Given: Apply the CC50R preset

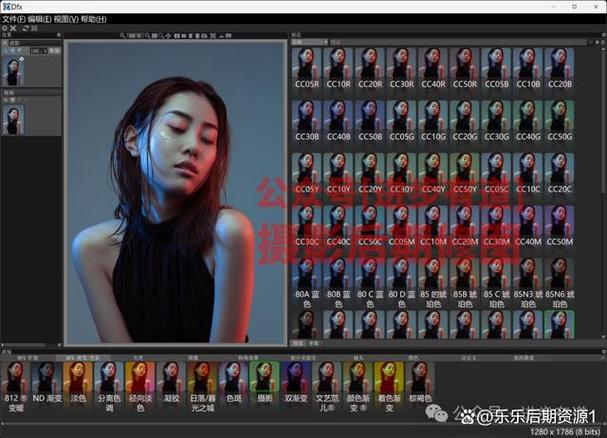Looking at the screenshot, I should click(465, 69).
